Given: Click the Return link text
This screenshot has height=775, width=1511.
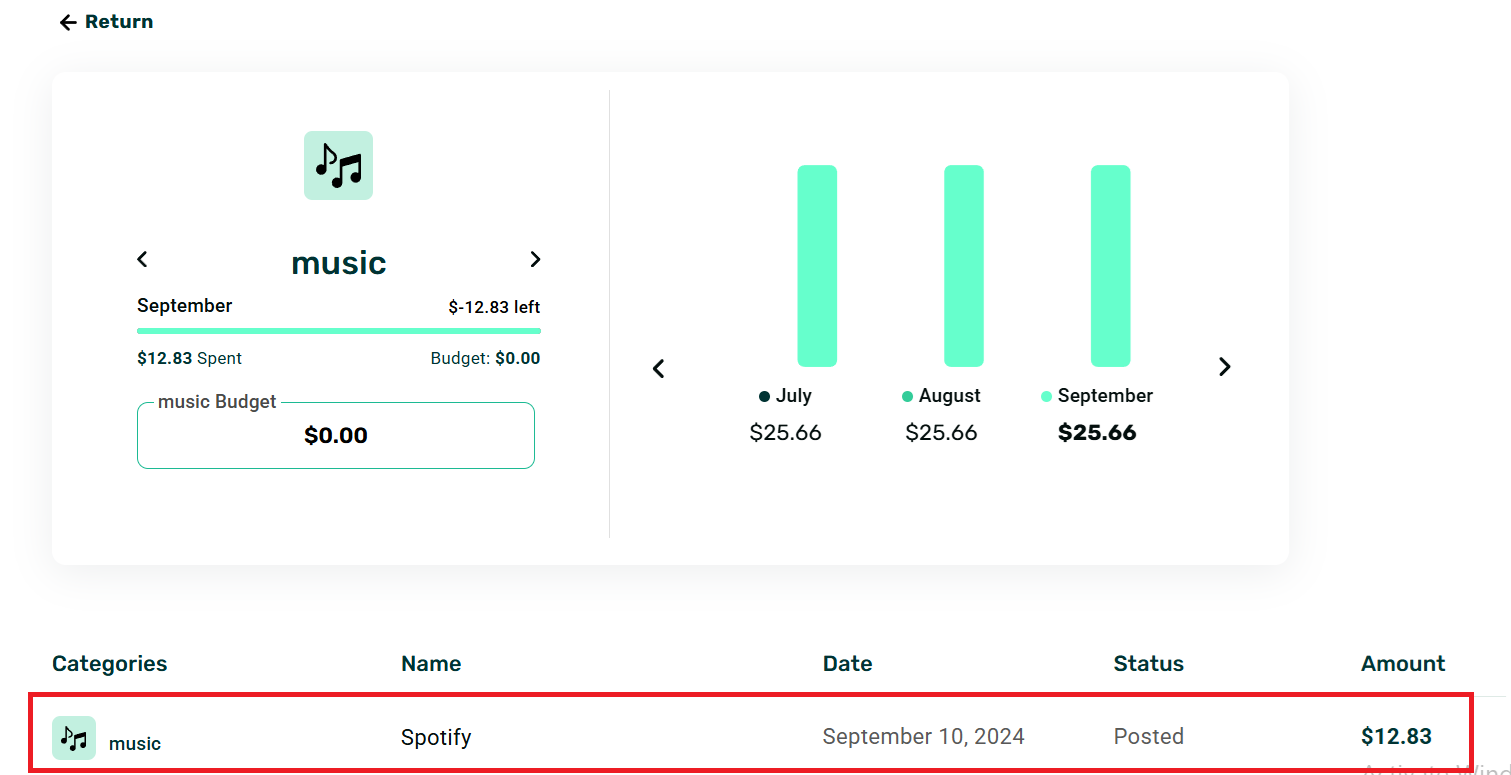Looking at the screenshot, I should [x=119, y=22].
